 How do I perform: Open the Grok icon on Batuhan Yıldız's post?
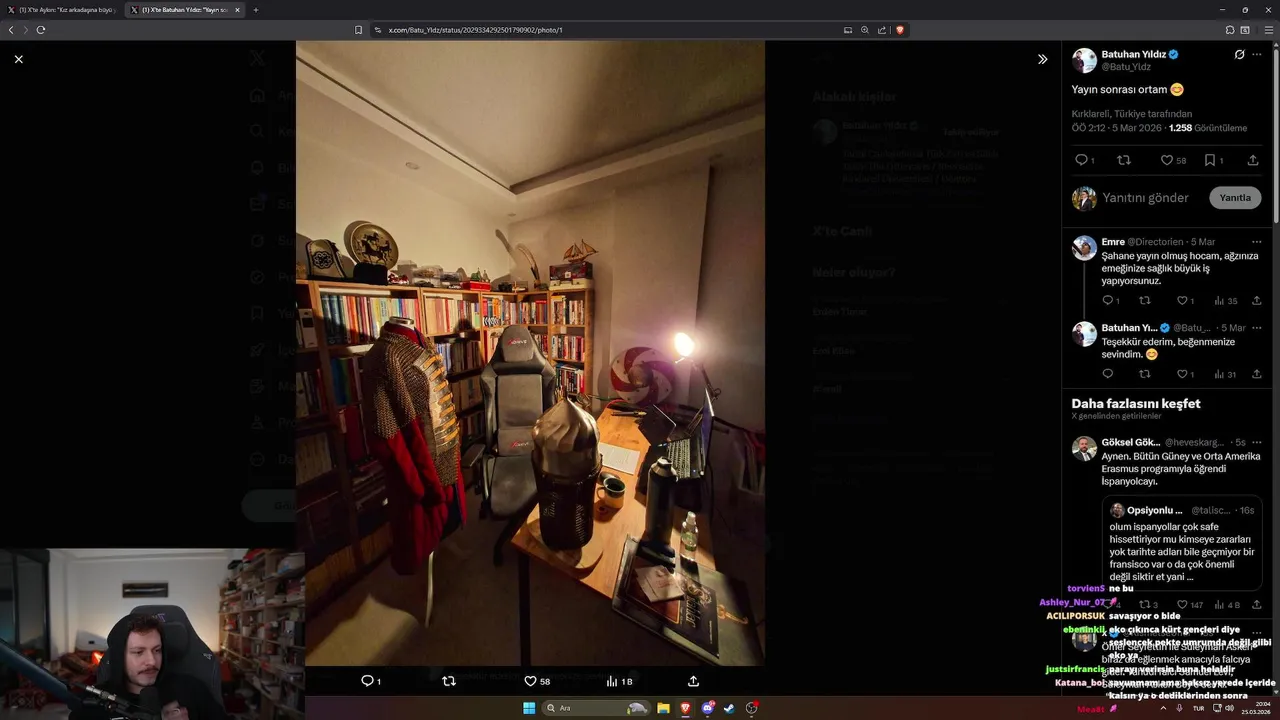[x=1239, y=54]
